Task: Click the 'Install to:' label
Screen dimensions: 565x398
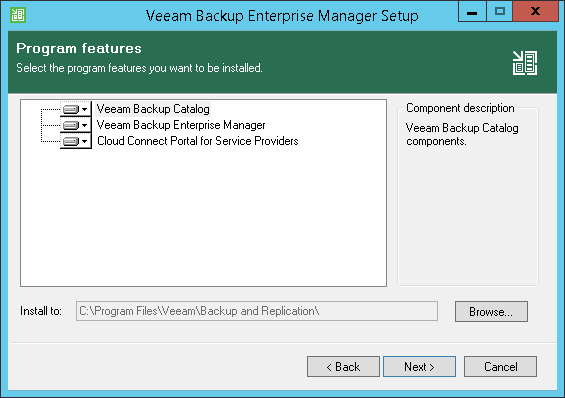Action: click(41, 311)
